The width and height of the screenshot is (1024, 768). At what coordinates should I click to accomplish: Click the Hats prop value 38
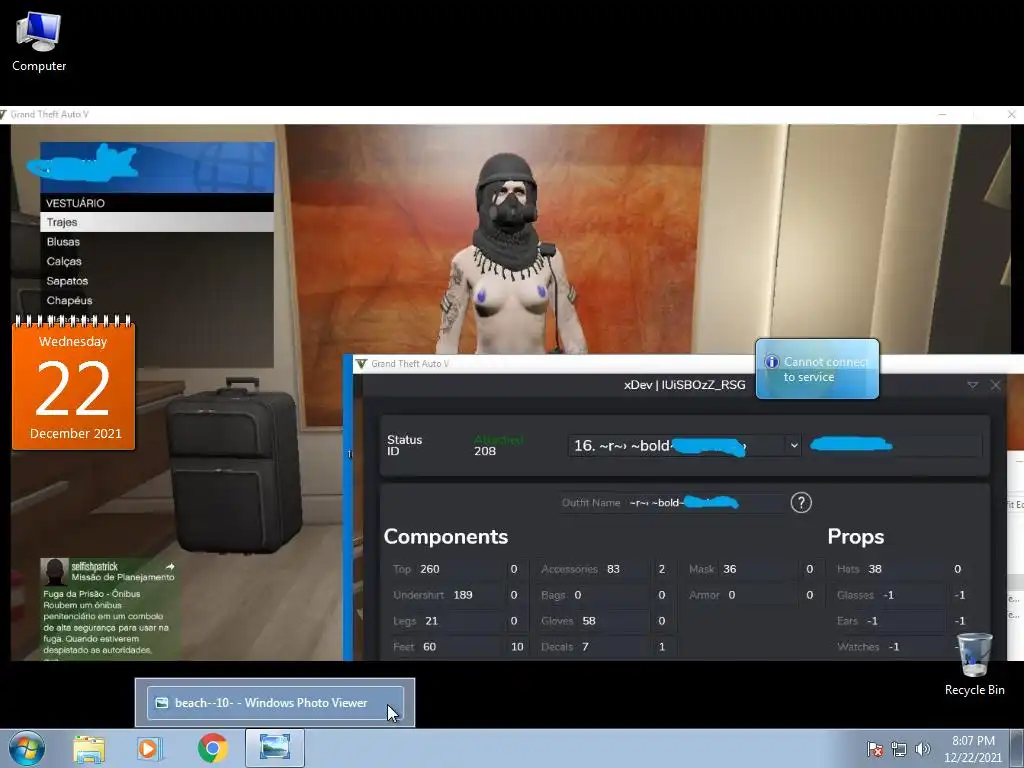click(x=875, y=569)
